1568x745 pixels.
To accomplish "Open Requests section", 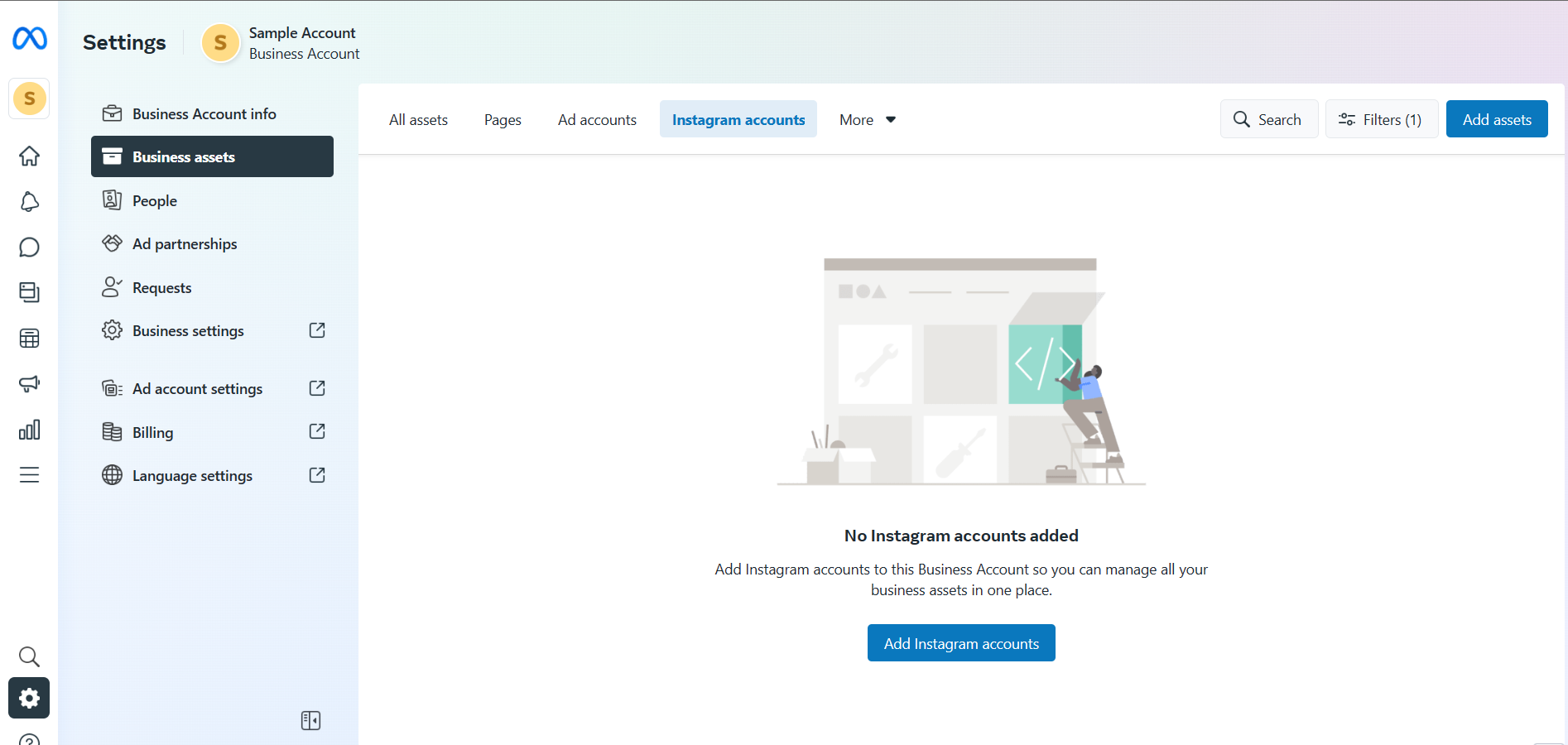I will tap(212, 287).
